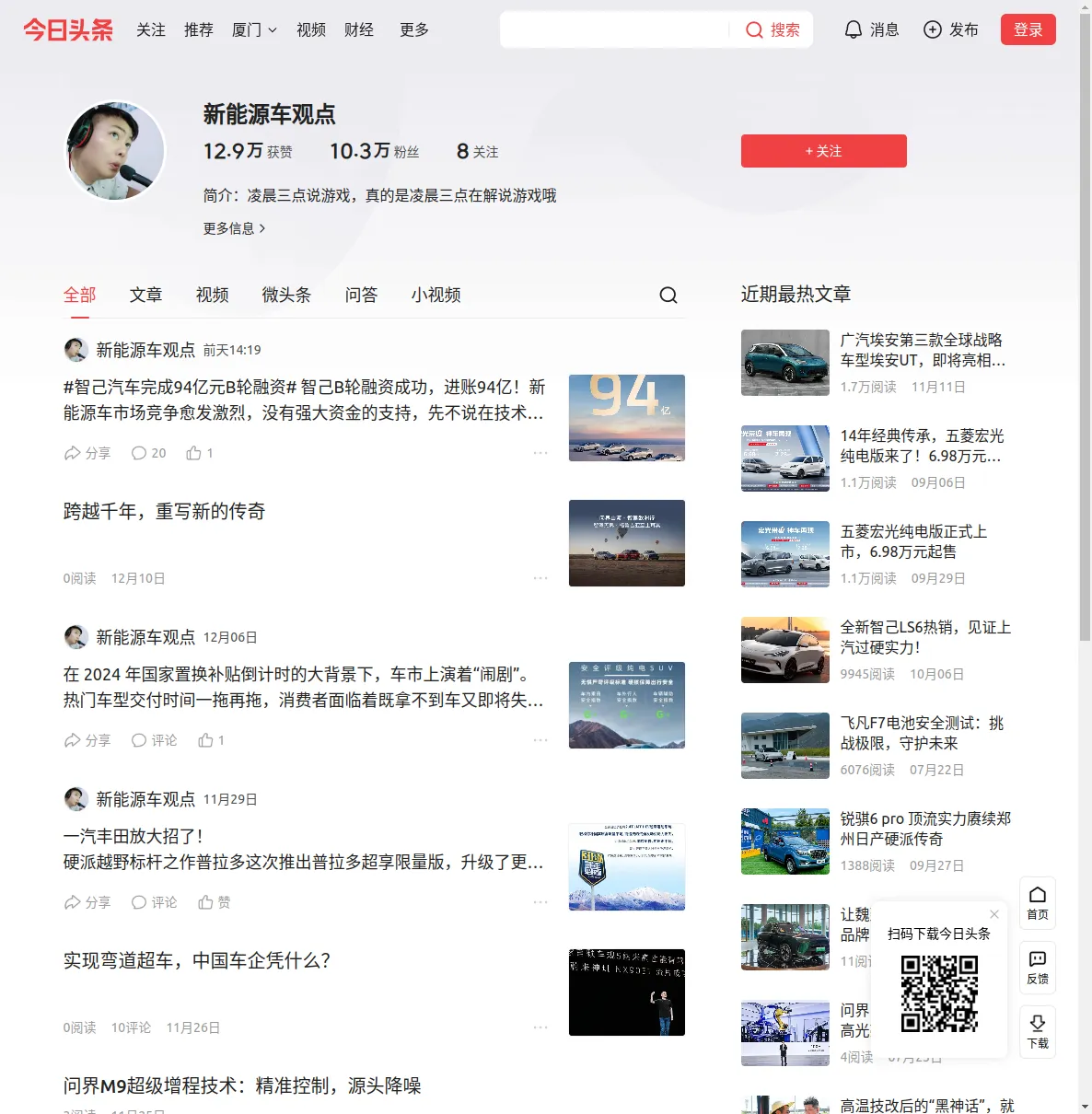
Task: Comment on the 12月06日 置换补贴 post
Action: [x=155, y=740]
